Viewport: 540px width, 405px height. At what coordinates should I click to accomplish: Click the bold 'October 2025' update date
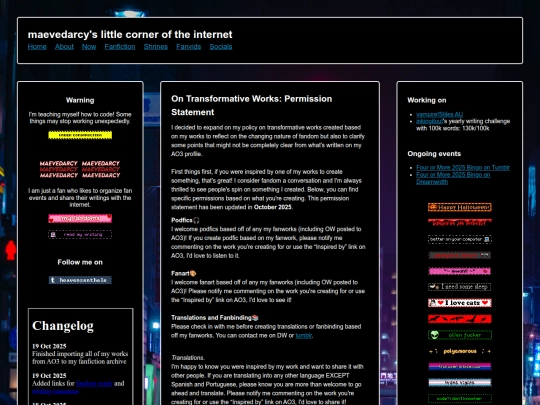(272, 207)
